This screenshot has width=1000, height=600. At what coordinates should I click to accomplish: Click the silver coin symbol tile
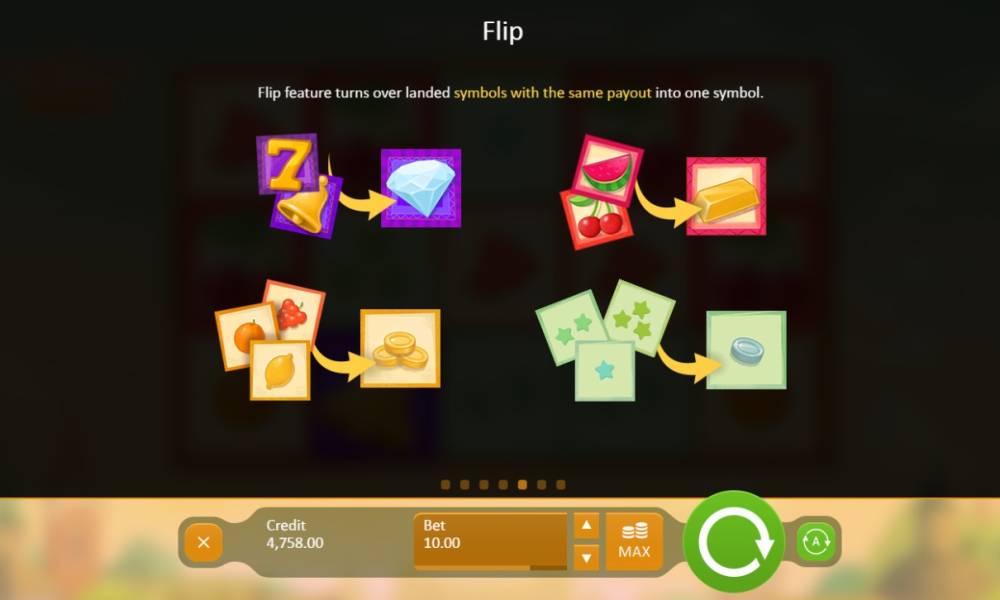point(746,350)
